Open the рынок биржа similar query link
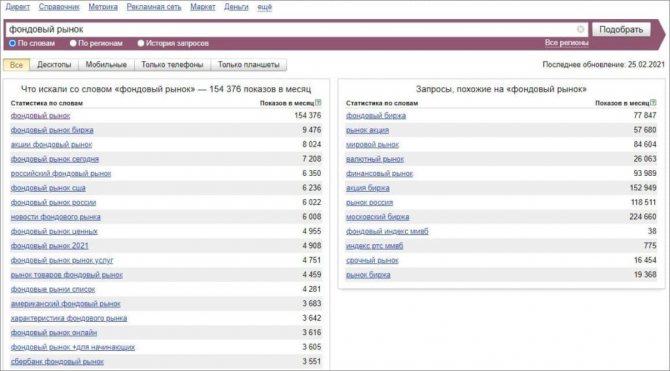This screenshot has height=371, width=670. tap(368, 275)
